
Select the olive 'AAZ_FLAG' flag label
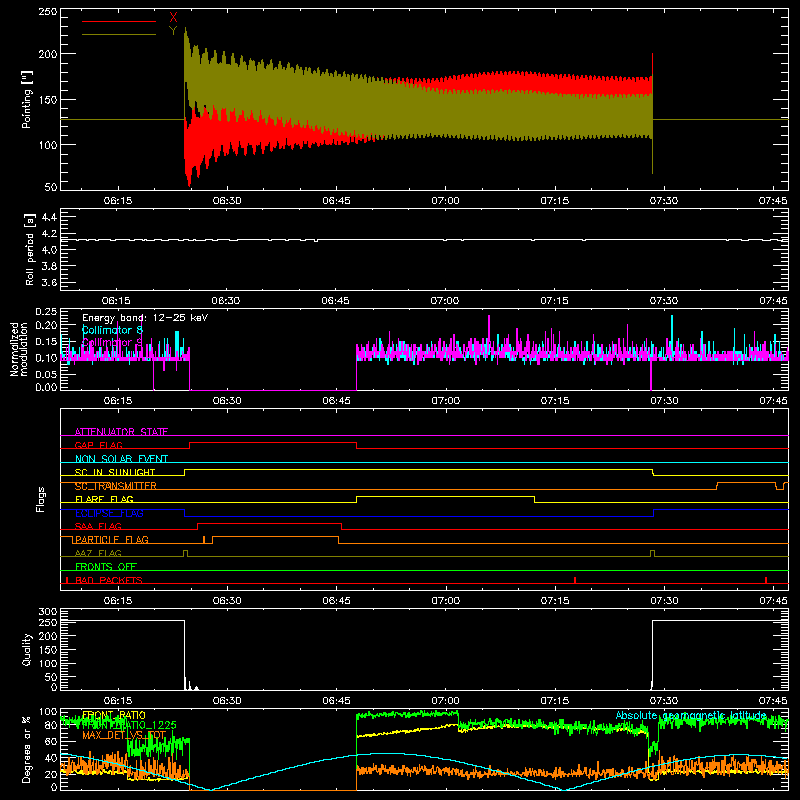coord(98,554)
